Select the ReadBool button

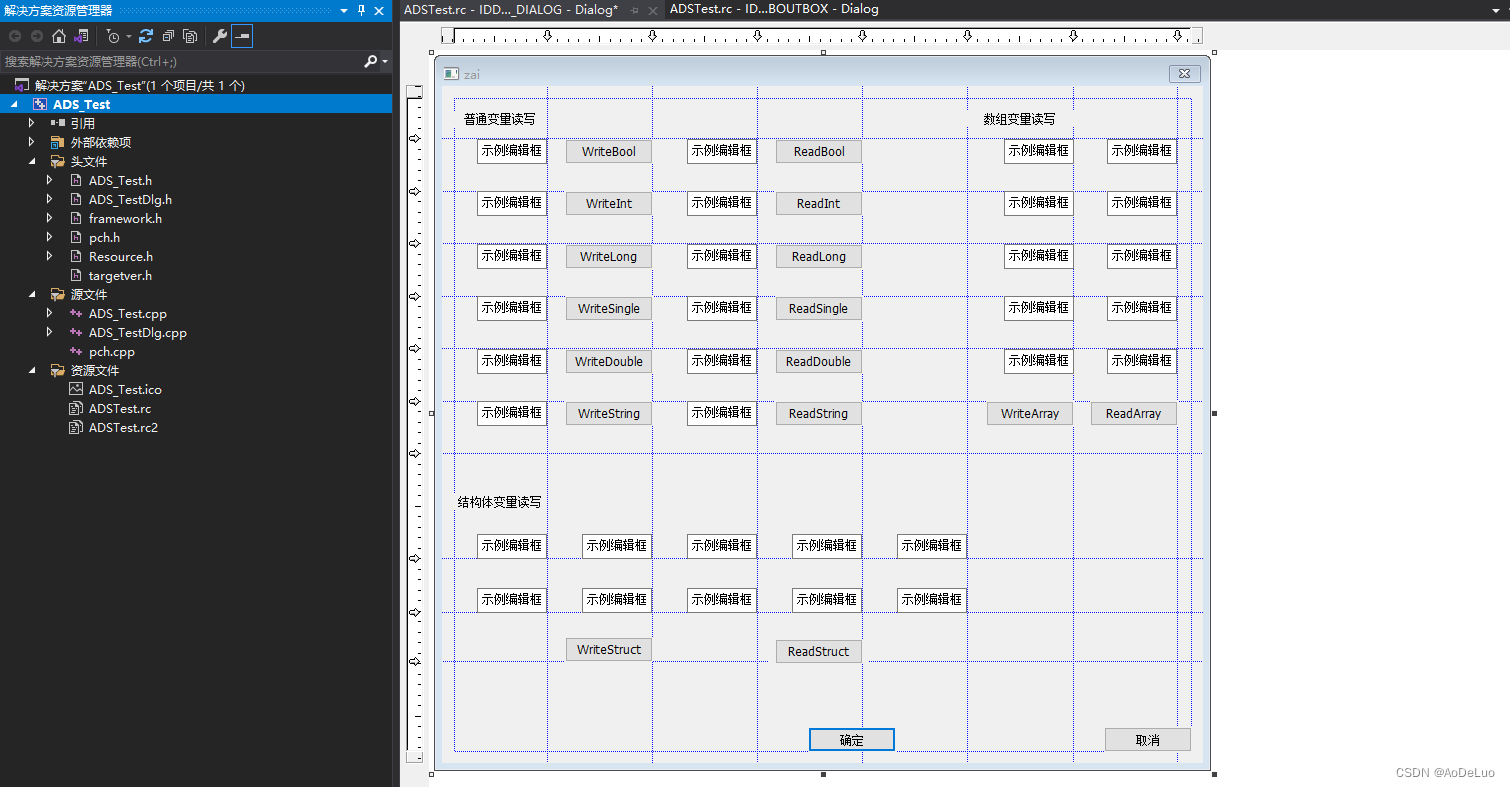pyautogui.click(x=819, y=152)
